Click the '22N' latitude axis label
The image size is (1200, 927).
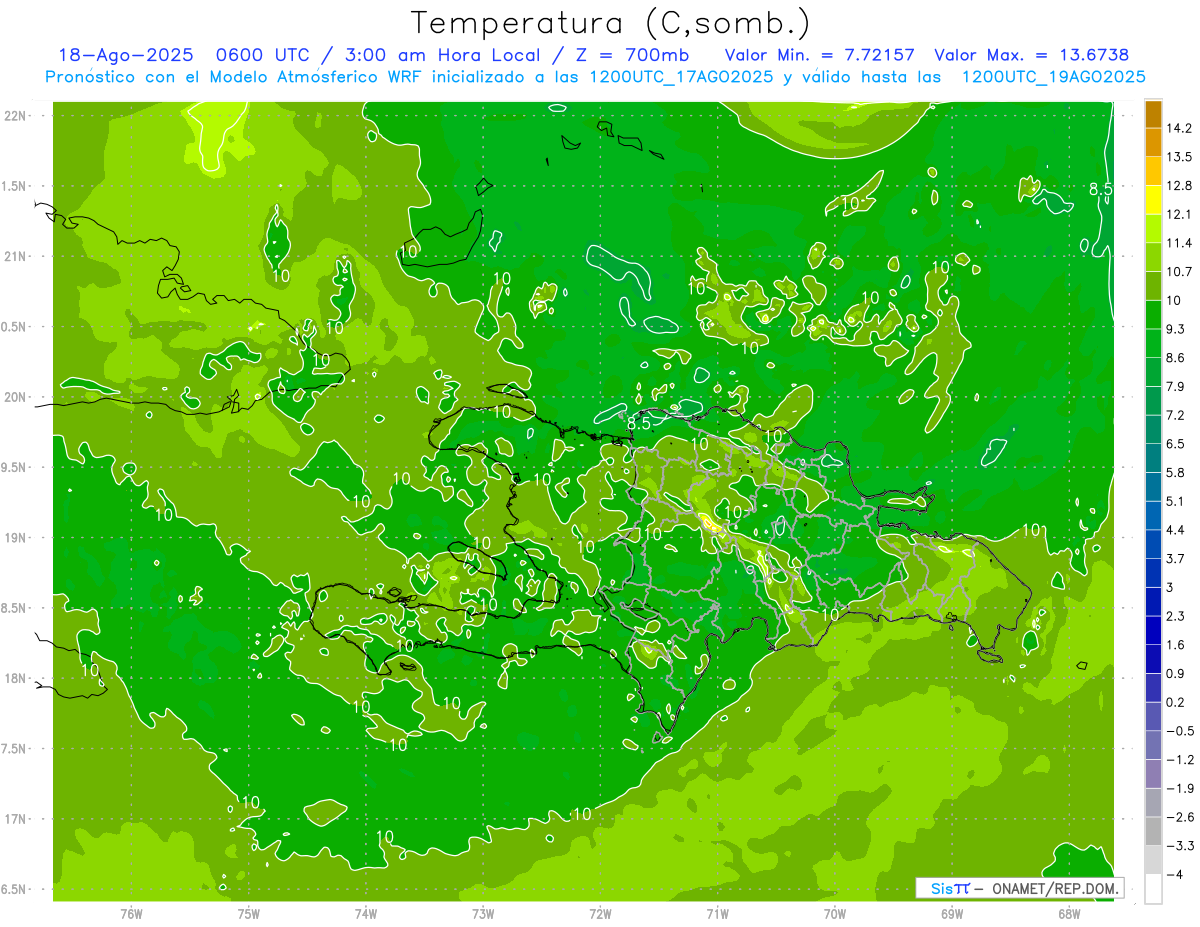16,116
